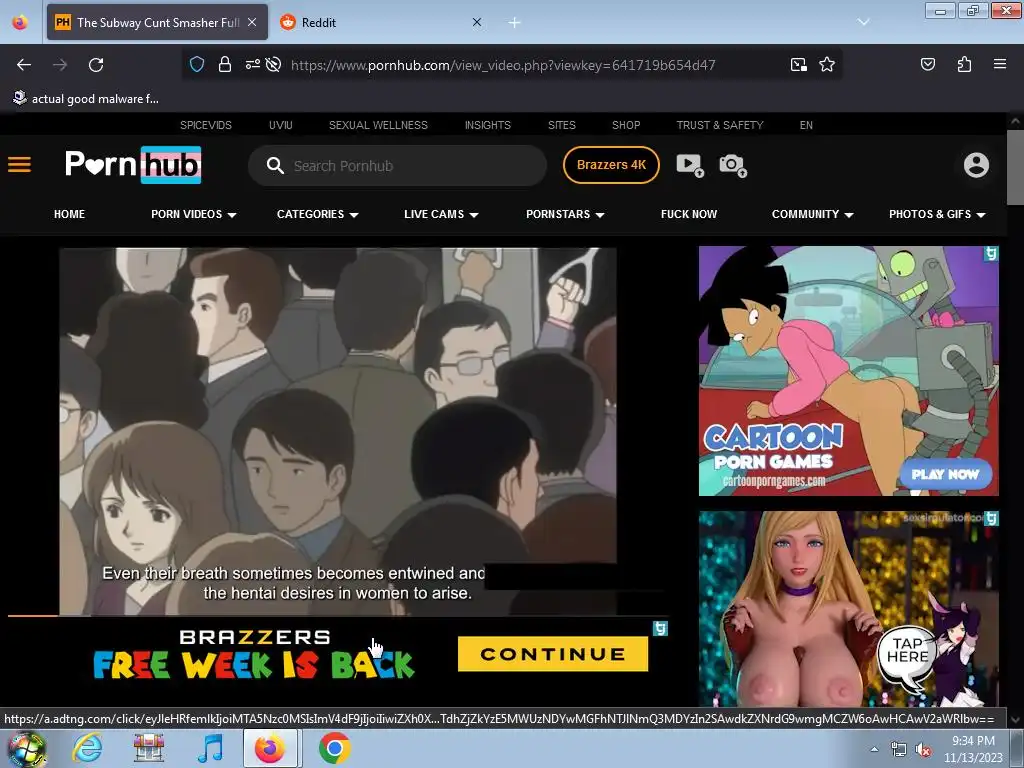
Task: Expand the PHOTOS & GIFS dropdown
Action: 937,214
